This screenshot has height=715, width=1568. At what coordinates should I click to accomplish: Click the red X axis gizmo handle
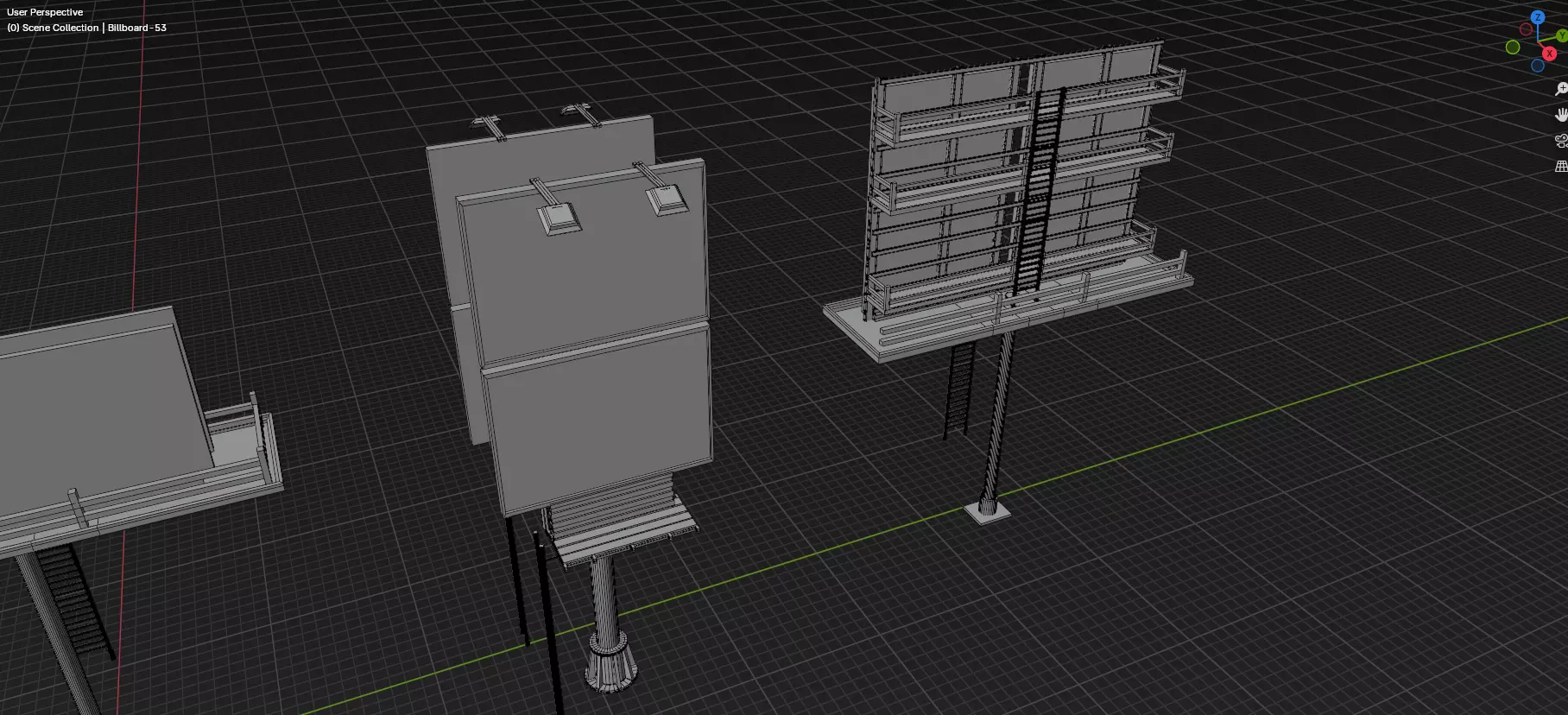tap(1550, 54)
